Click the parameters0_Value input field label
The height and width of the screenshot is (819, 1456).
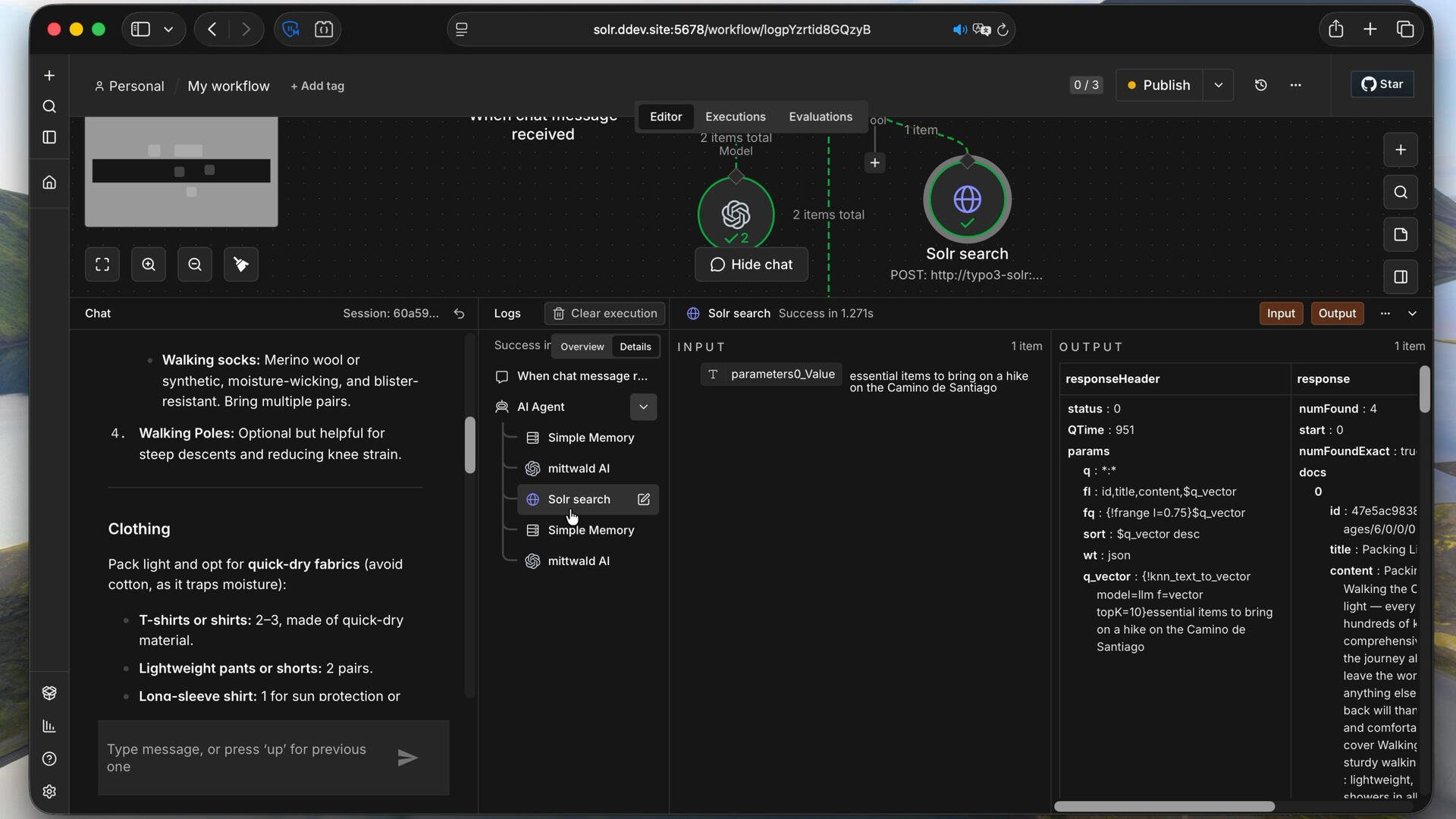771,375
